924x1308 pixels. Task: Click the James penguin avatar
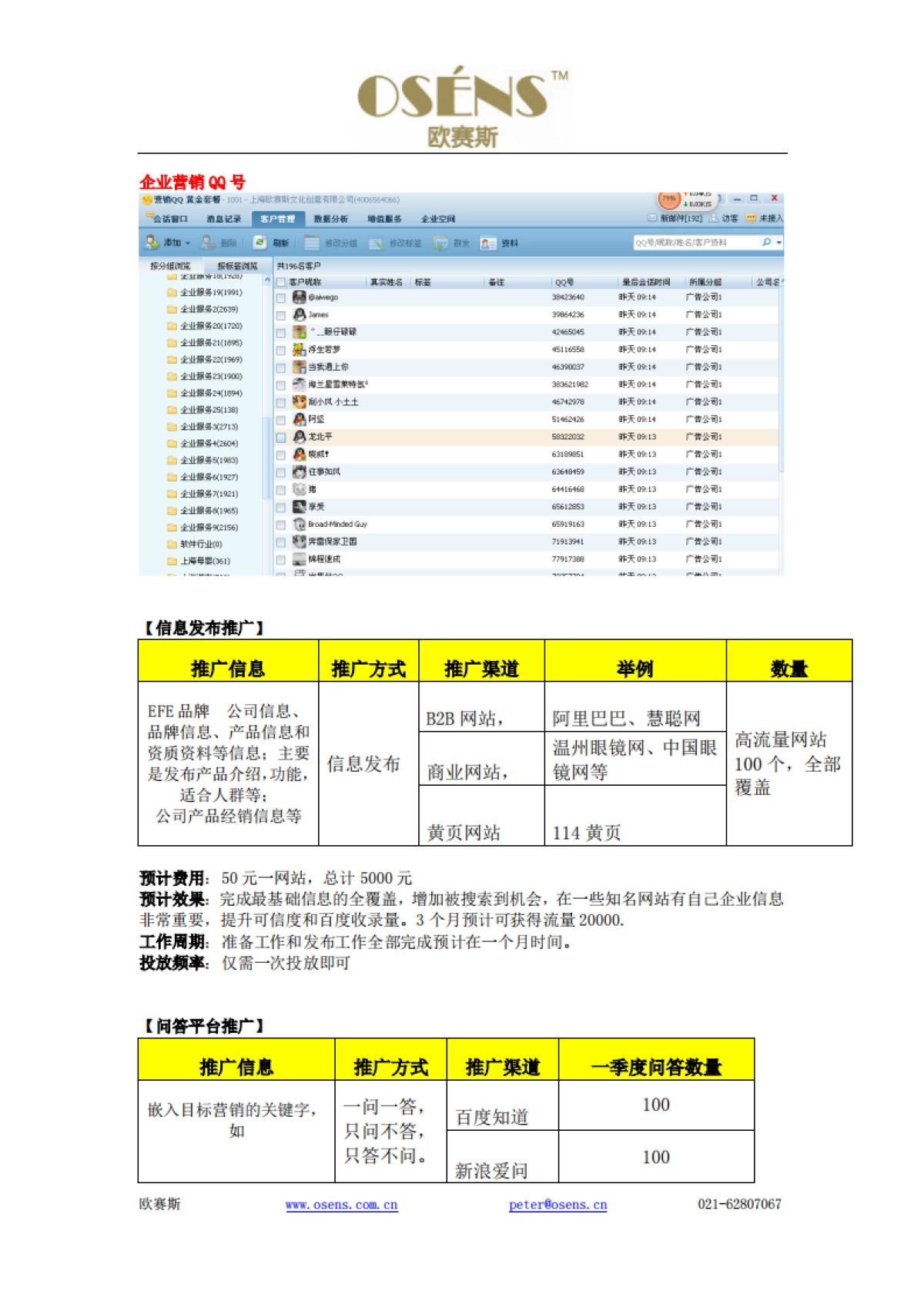coord(300,314)
